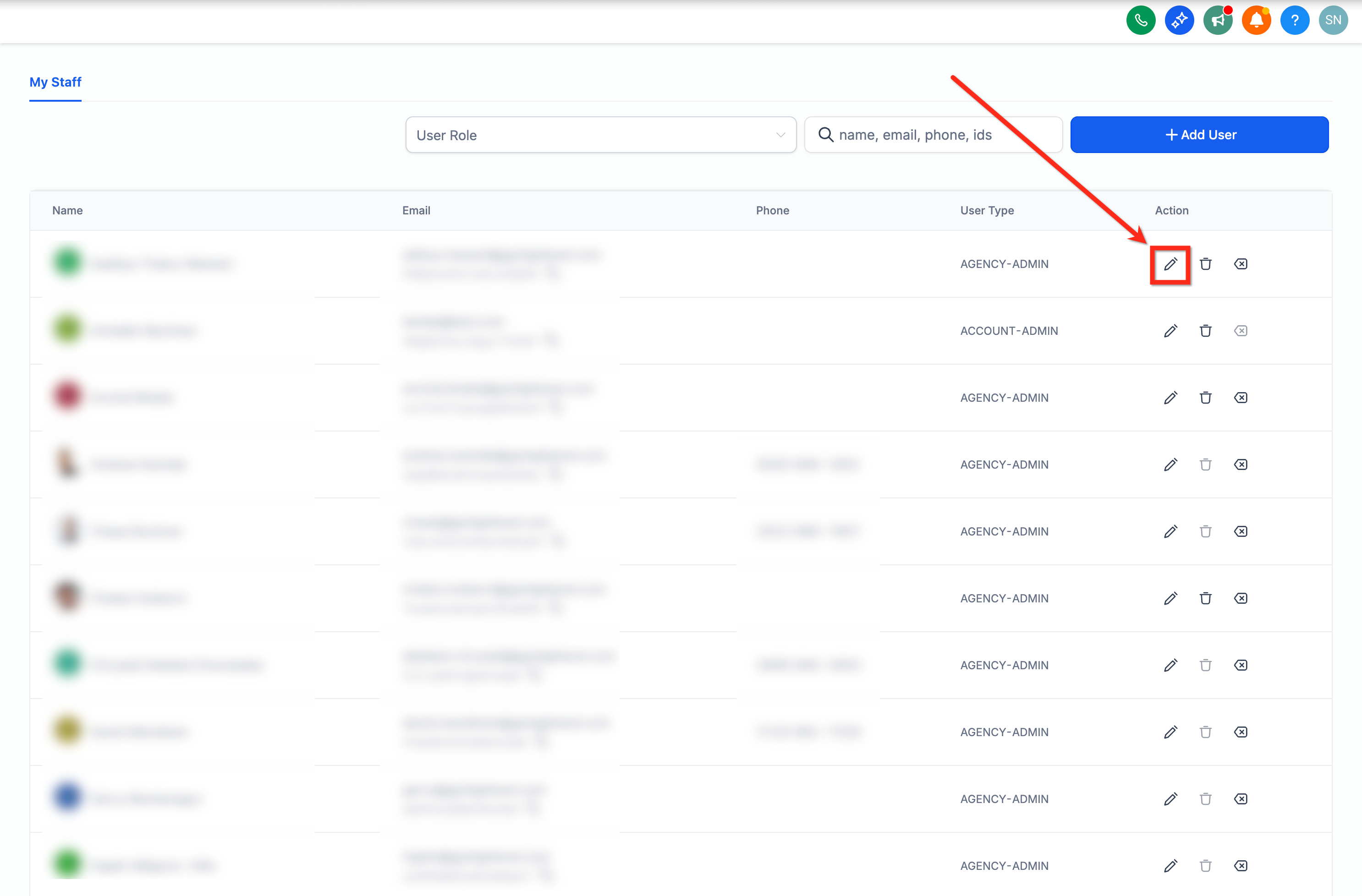1362x896 pixels.
Task: Disable the first staff row's user
Action: pos(1240,264)
